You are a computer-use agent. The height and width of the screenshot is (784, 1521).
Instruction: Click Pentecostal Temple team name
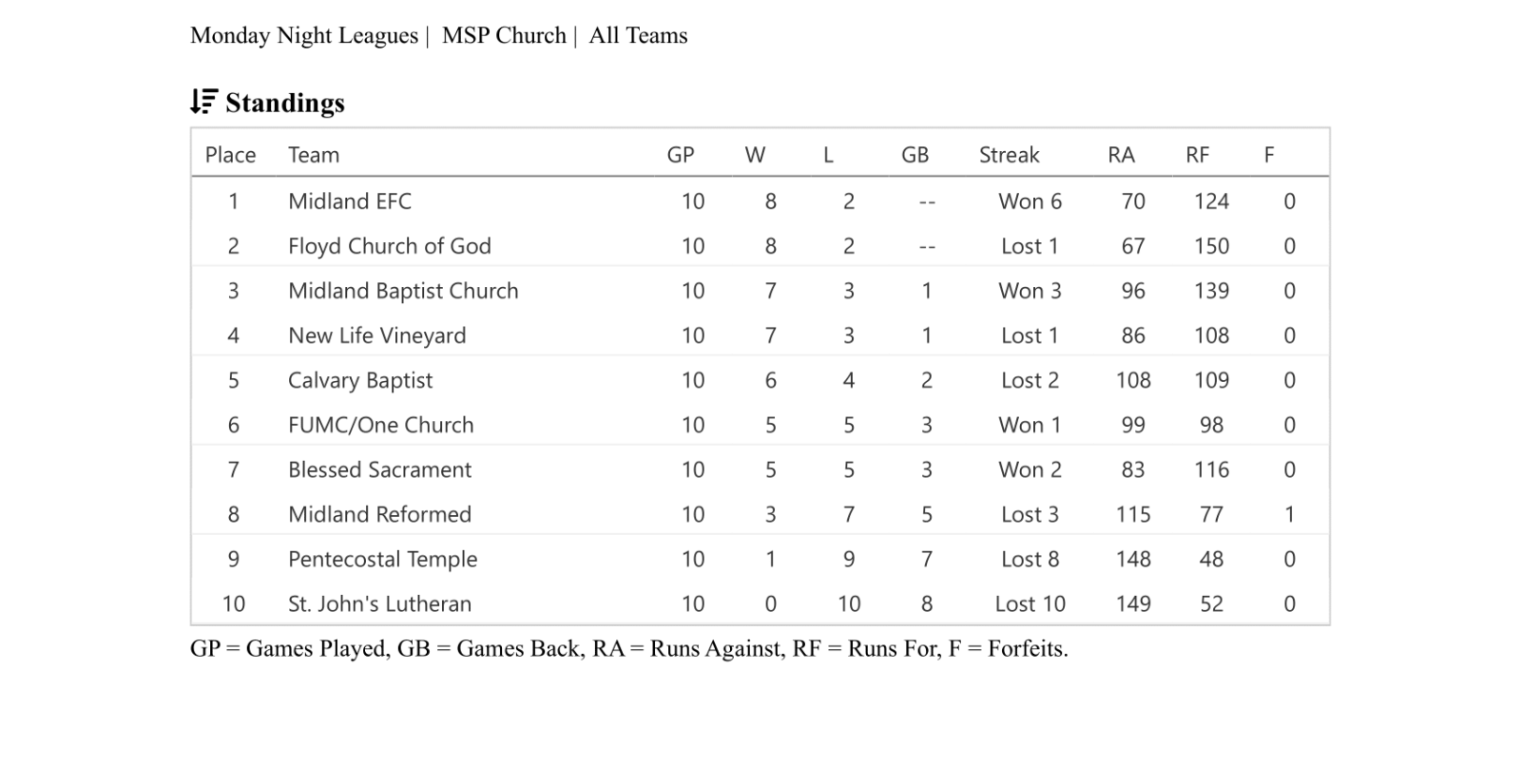point(383,559)
